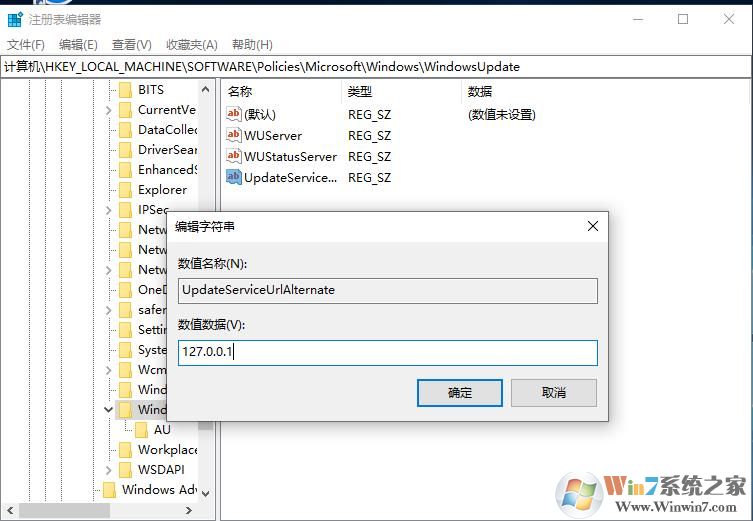
Task: Cancel the dialog with 取消
Action: [x=554, y=393]
